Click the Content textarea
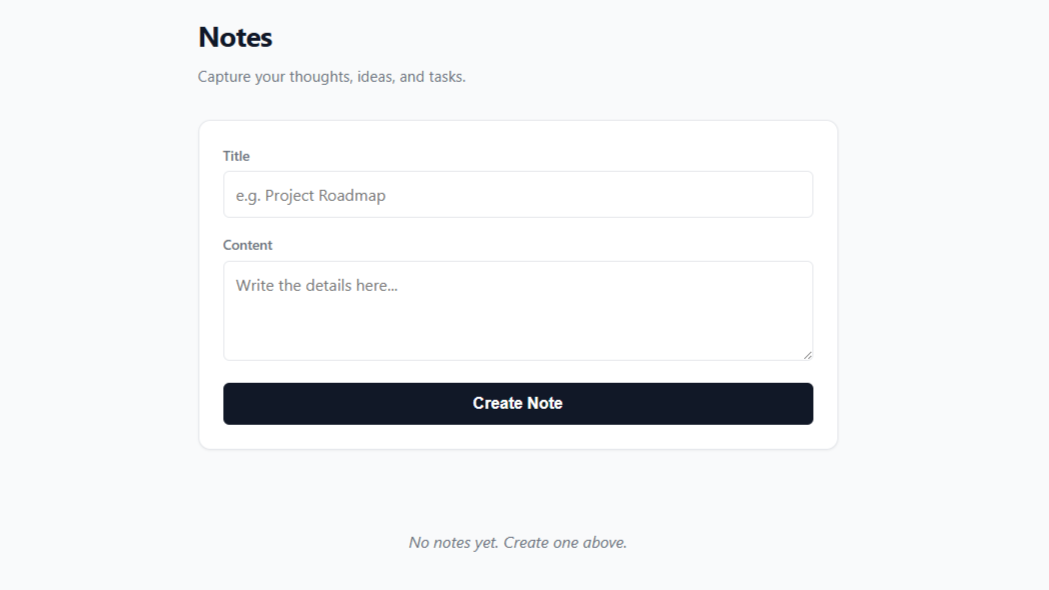Viewport: 1049px width, 590px height. tap(517, 310)
